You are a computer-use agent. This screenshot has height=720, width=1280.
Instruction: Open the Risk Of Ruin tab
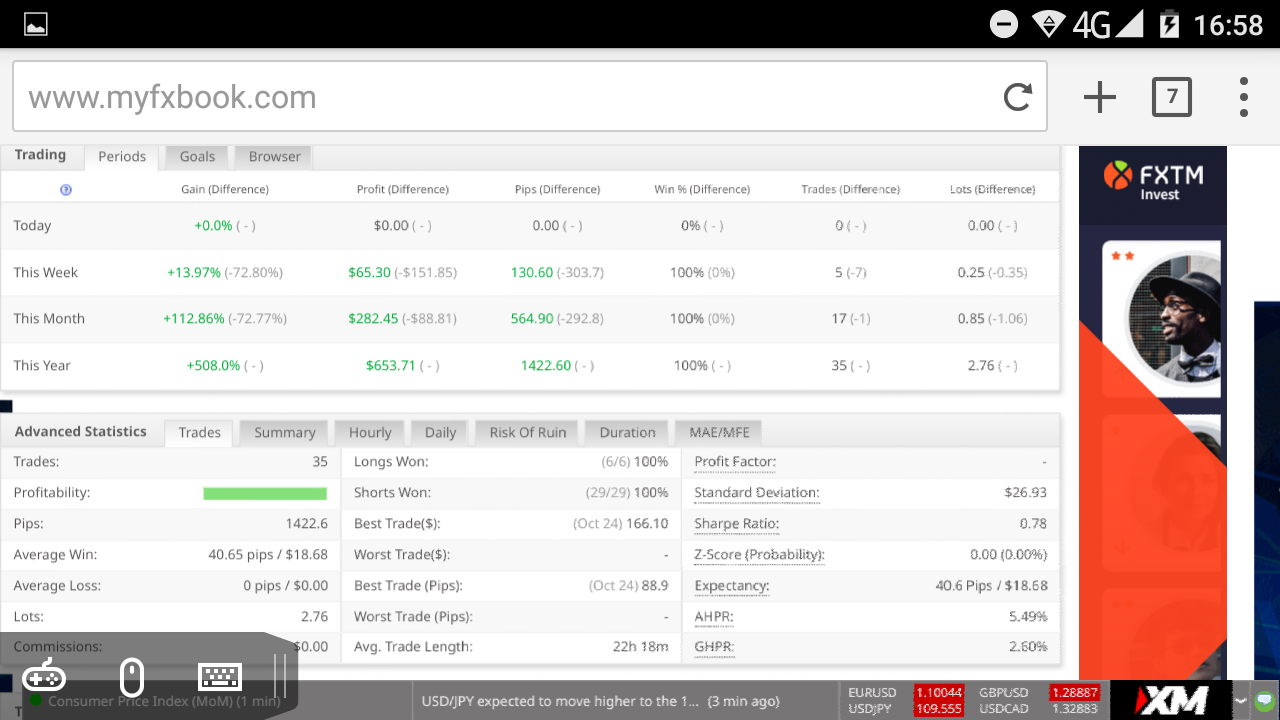tap(528, 433)
